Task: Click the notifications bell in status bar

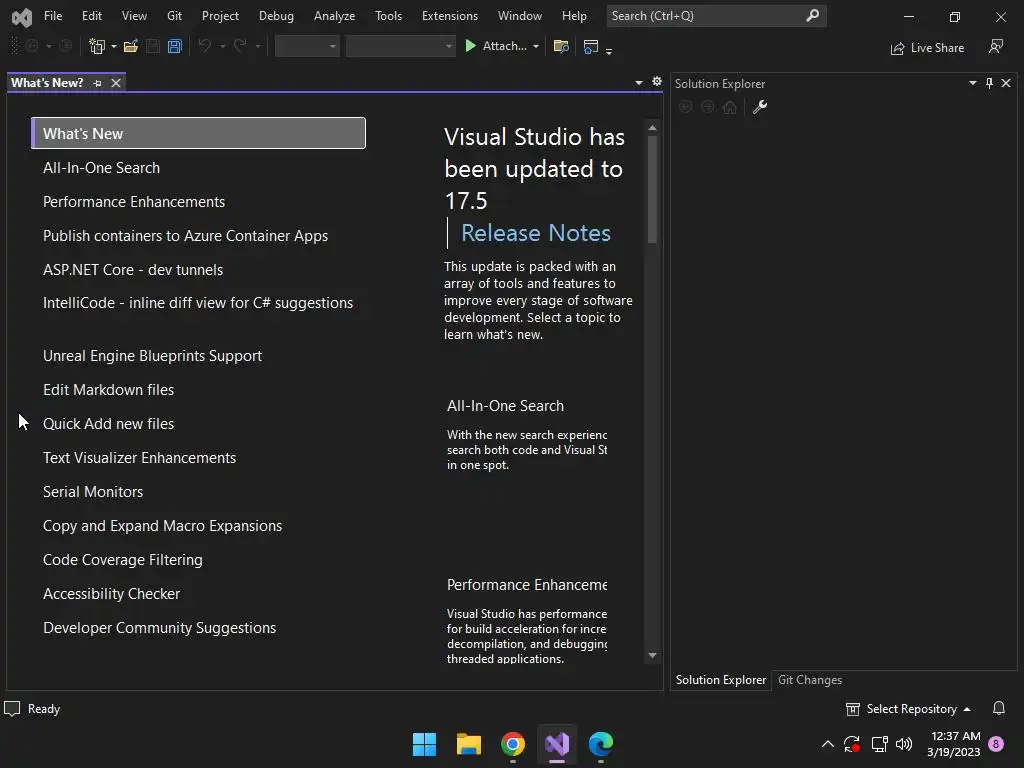Action: [999, 709]
